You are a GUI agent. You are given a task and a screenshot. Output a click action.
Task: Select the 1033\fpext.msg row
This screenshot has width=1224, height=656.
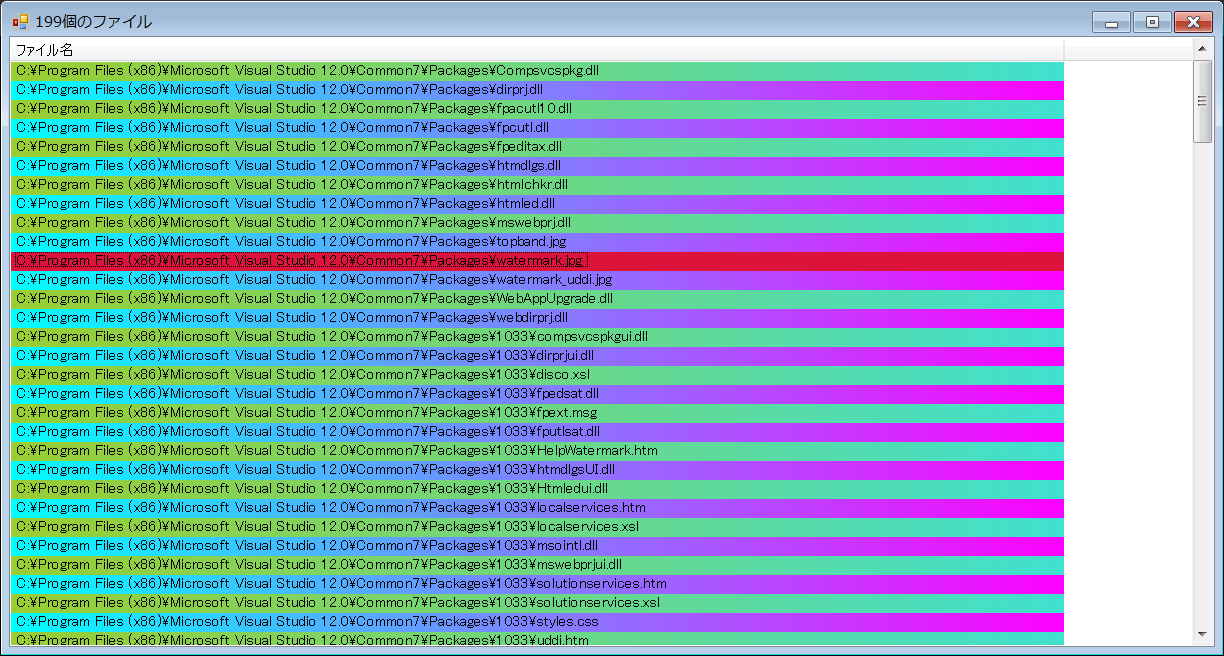[537, 413]
